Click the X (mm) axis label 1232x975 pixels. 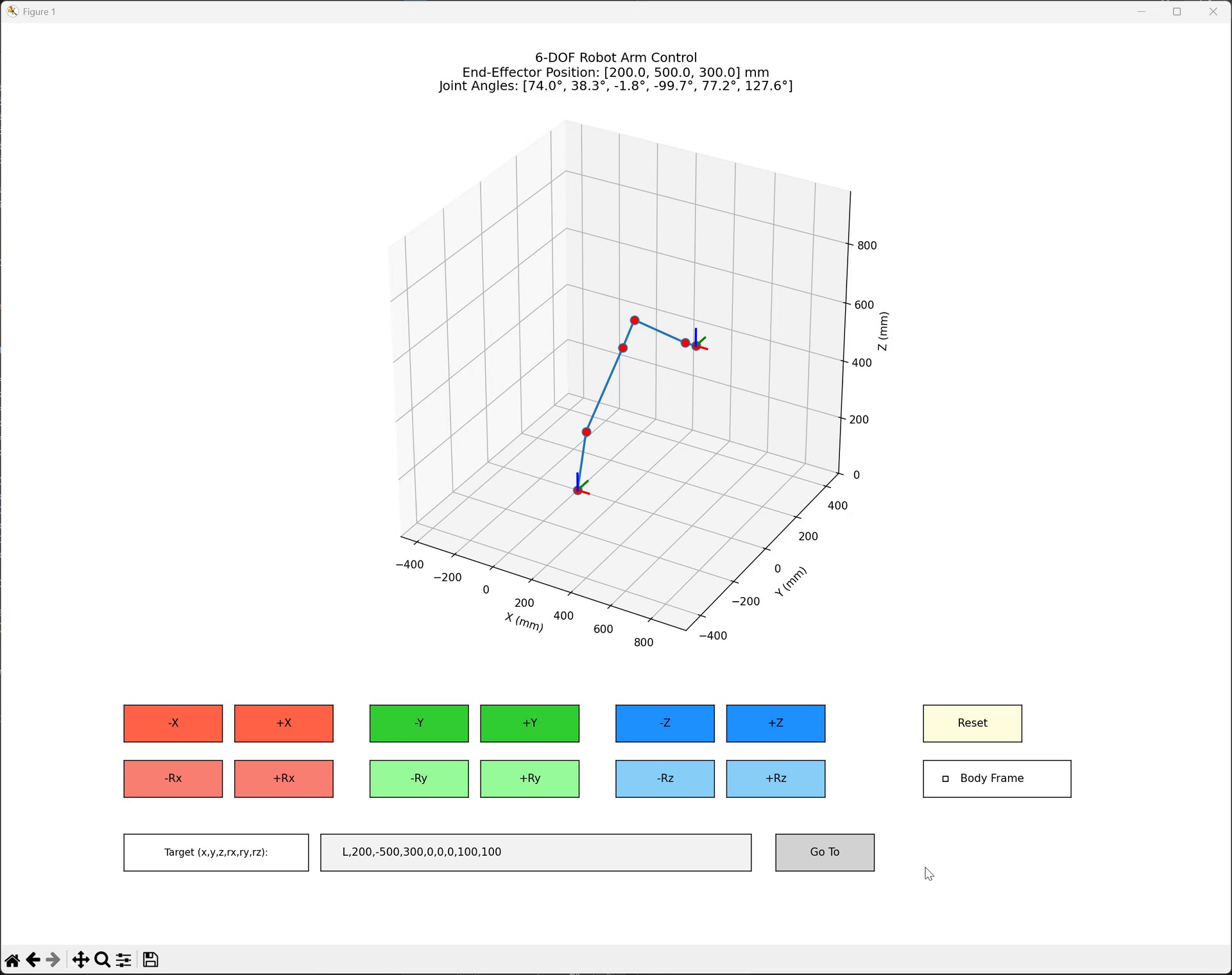point(524,622)
